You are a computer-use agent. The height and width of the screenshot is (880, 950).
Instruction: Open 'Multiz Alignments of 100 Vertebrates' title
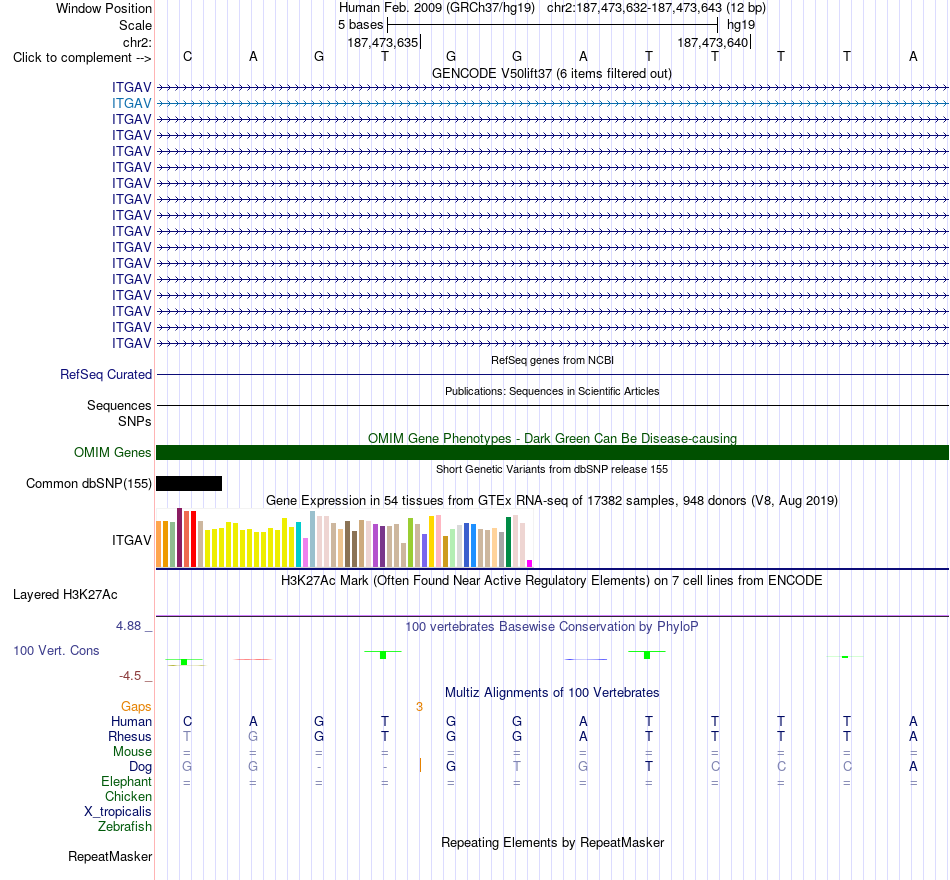click(552, 693)
